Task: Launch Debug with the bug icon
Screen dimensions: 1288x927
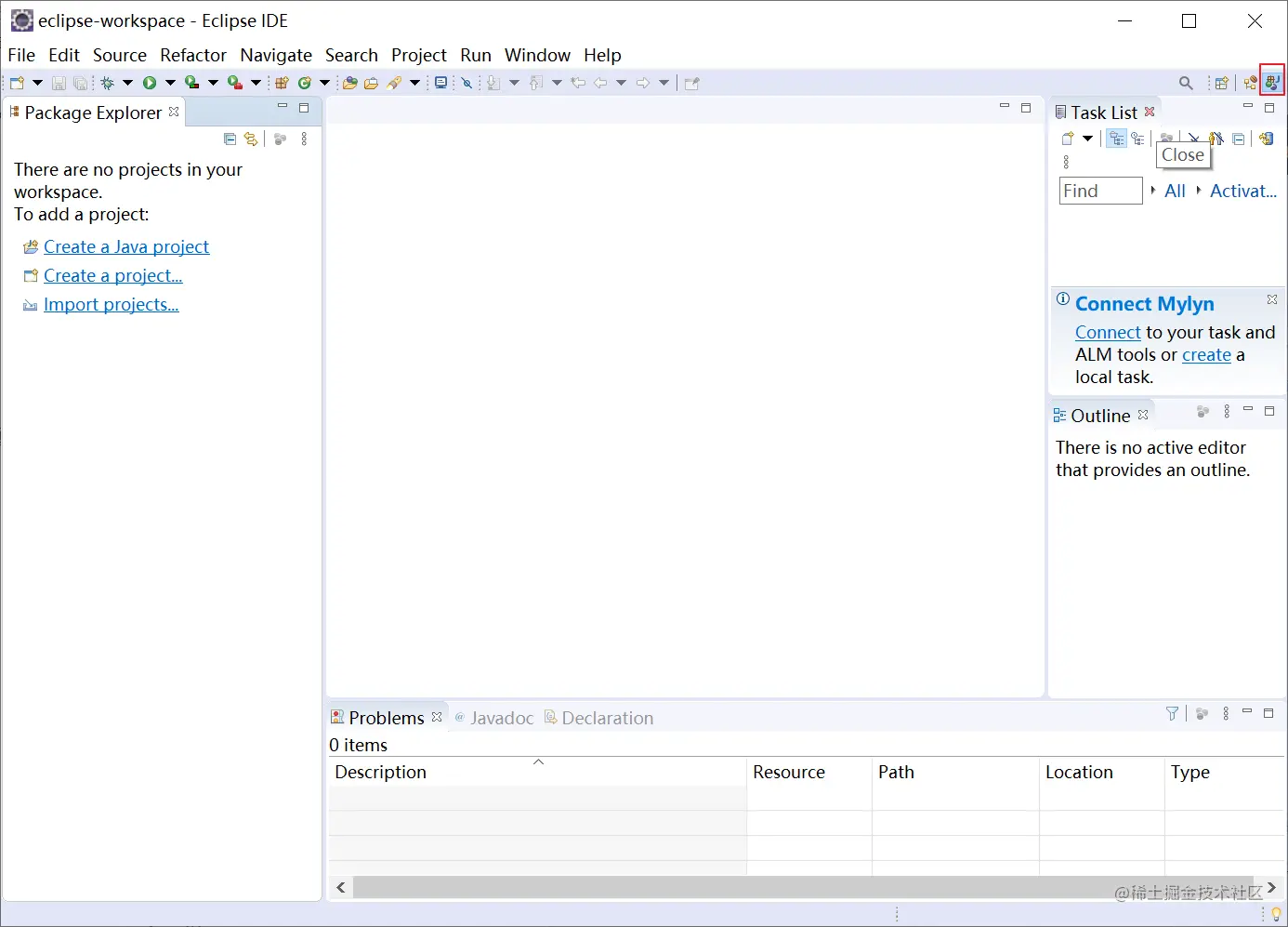Action: point(107,83)
